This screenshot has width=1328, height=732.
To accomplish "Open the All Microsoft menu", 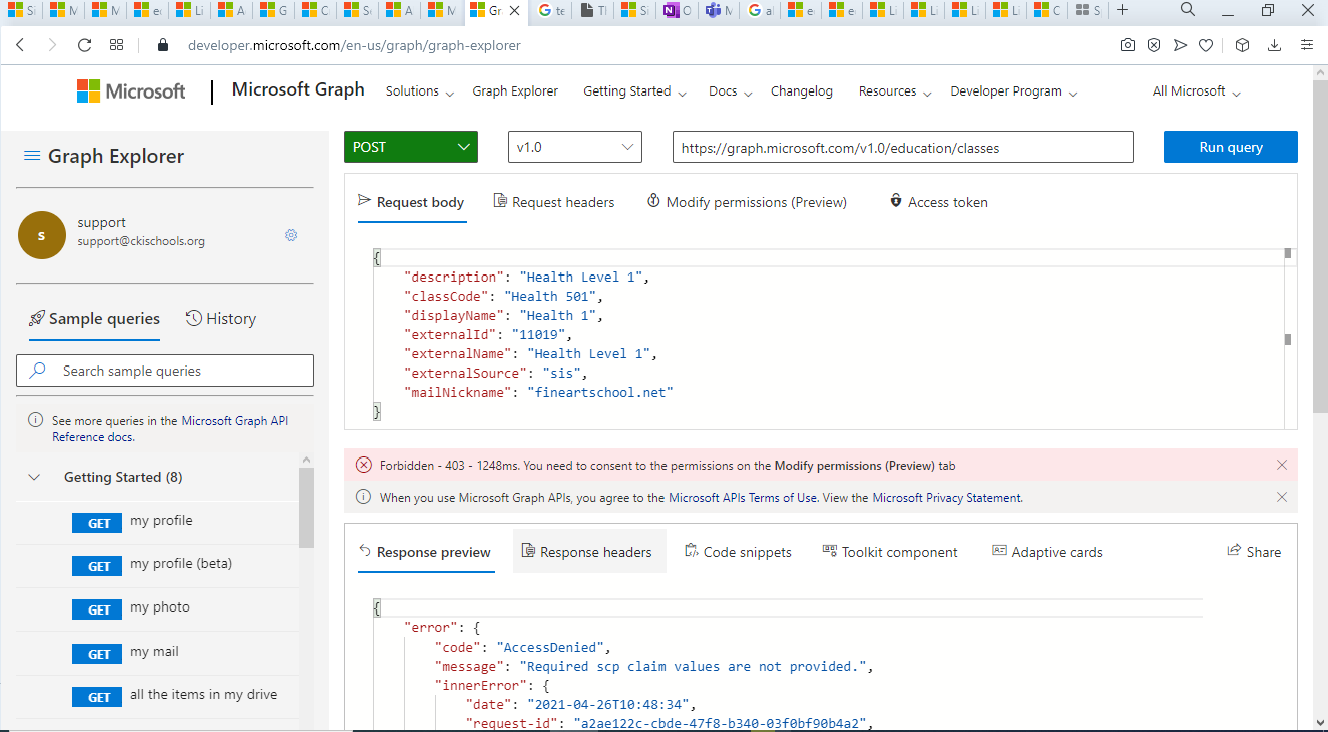I will (1197, 91).
